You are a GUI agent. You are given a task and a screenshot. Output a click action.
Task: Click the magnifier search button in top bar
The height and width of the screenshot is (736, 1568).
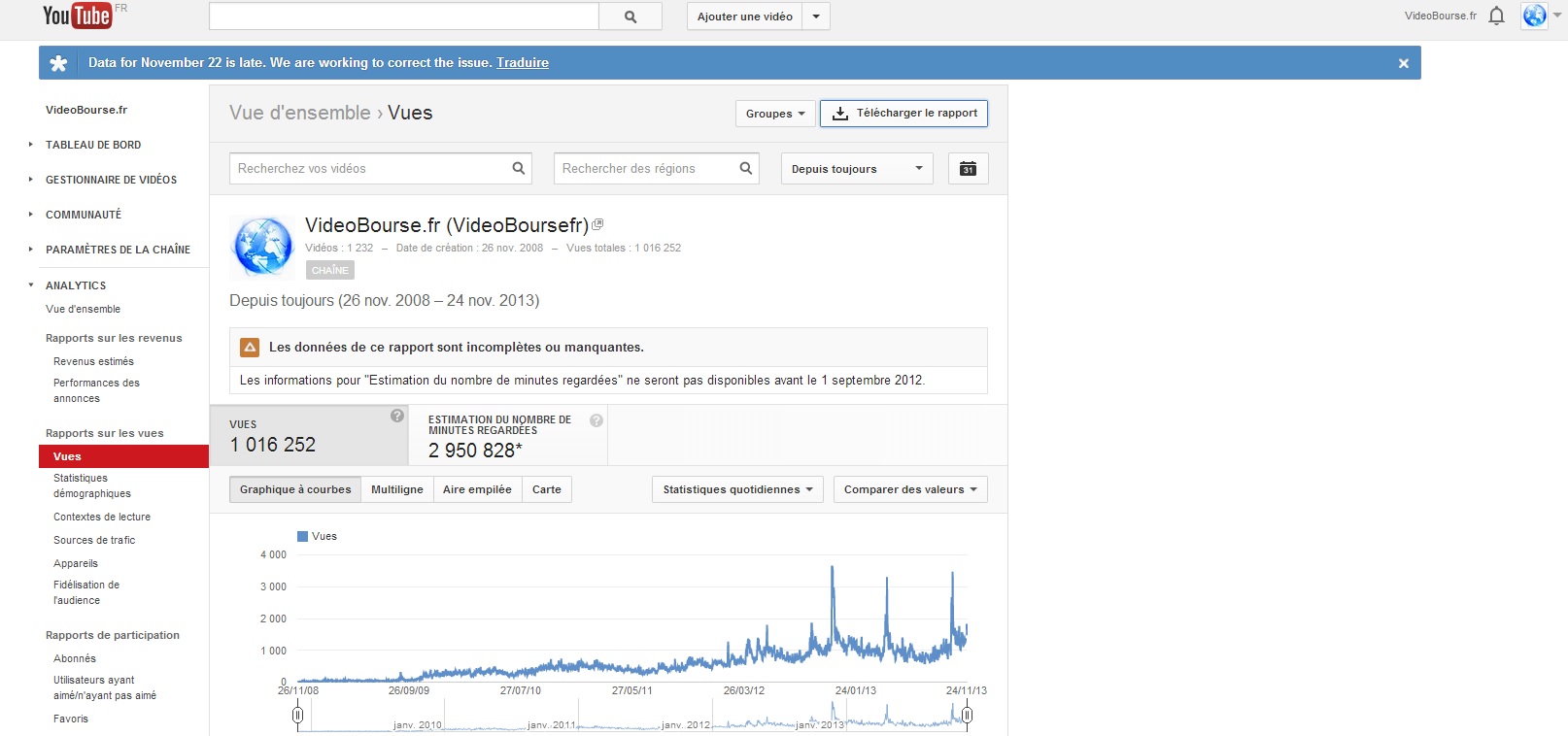[631, 17]
